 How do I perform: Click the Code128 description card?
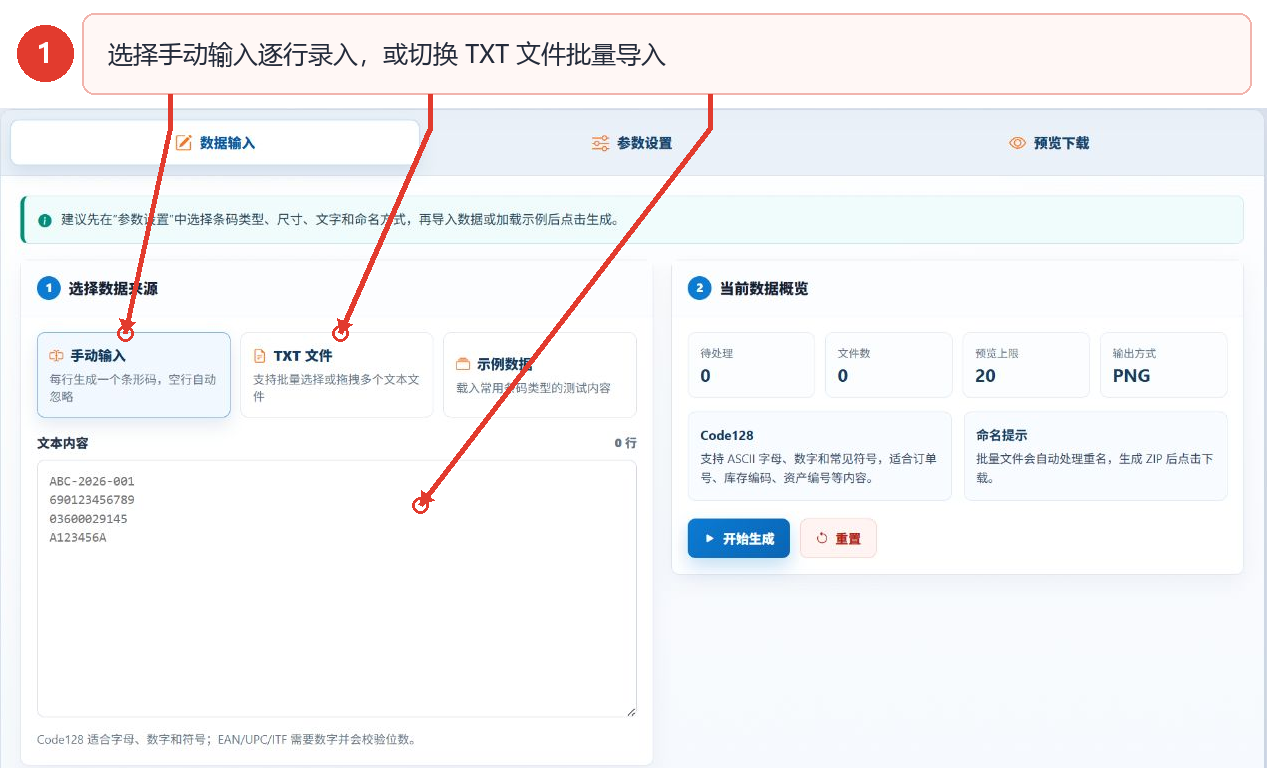[820, 456]
